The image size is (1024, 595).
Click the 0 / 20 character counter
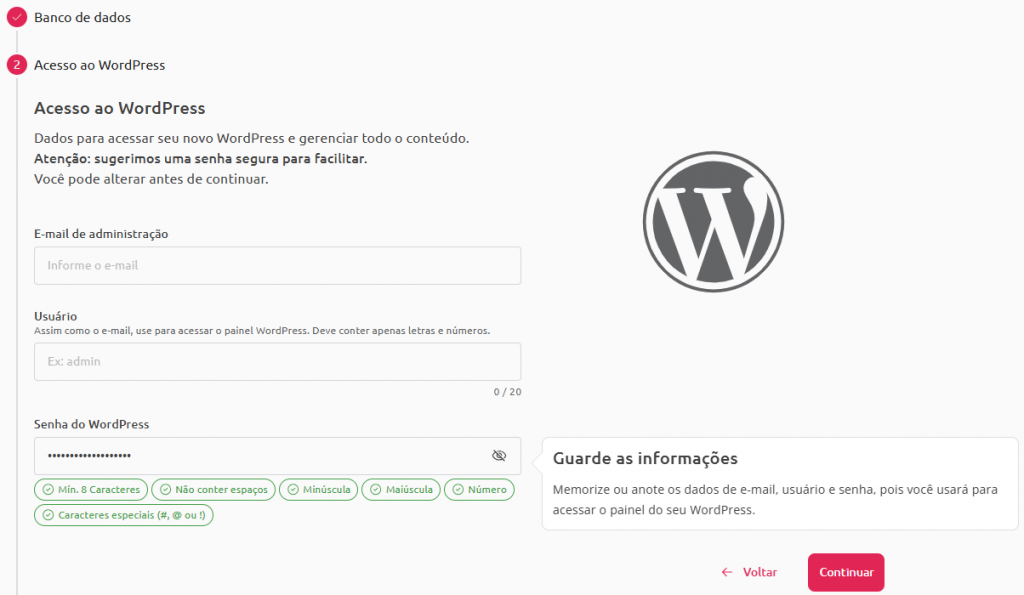507,392
